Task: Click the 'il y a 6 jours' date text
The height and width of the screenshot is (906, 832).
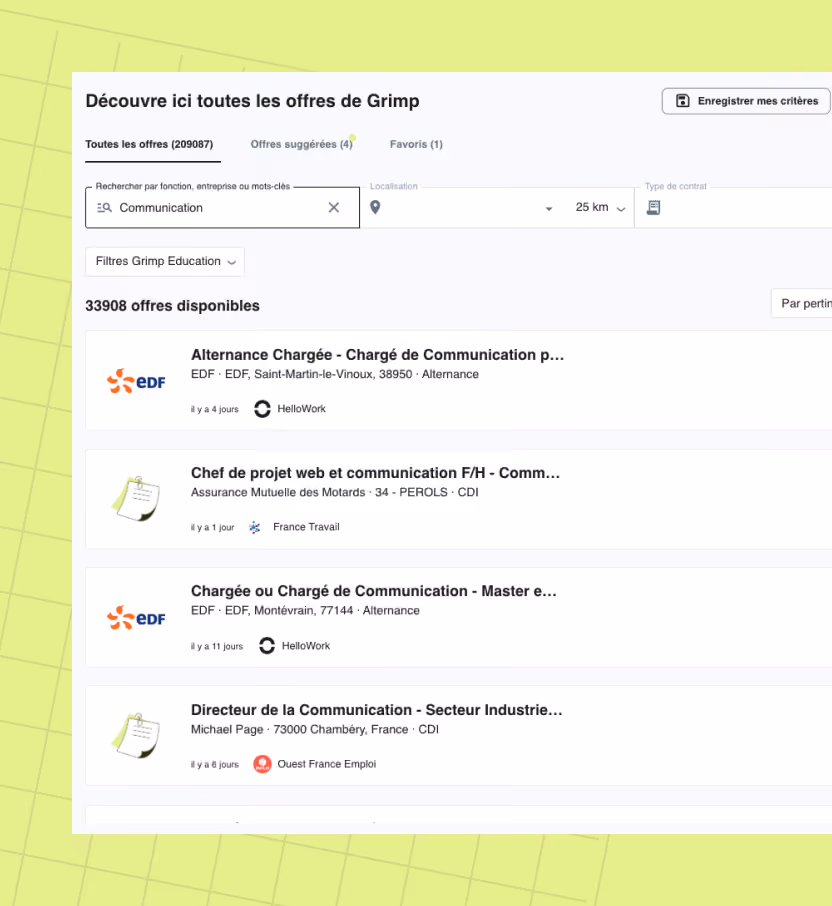Action: [x=215, y=764]
